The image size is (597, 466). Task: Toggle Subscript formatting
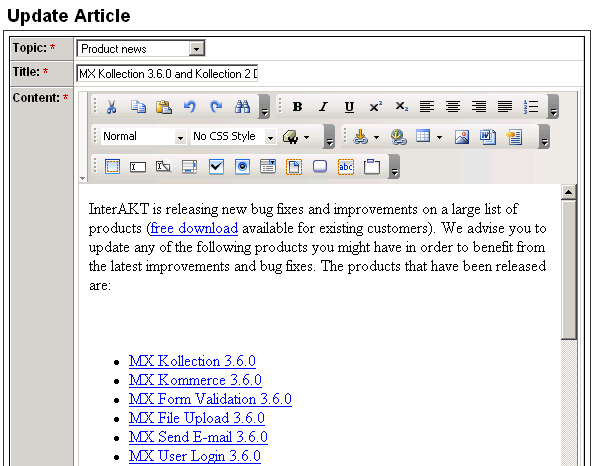[401, 107]
